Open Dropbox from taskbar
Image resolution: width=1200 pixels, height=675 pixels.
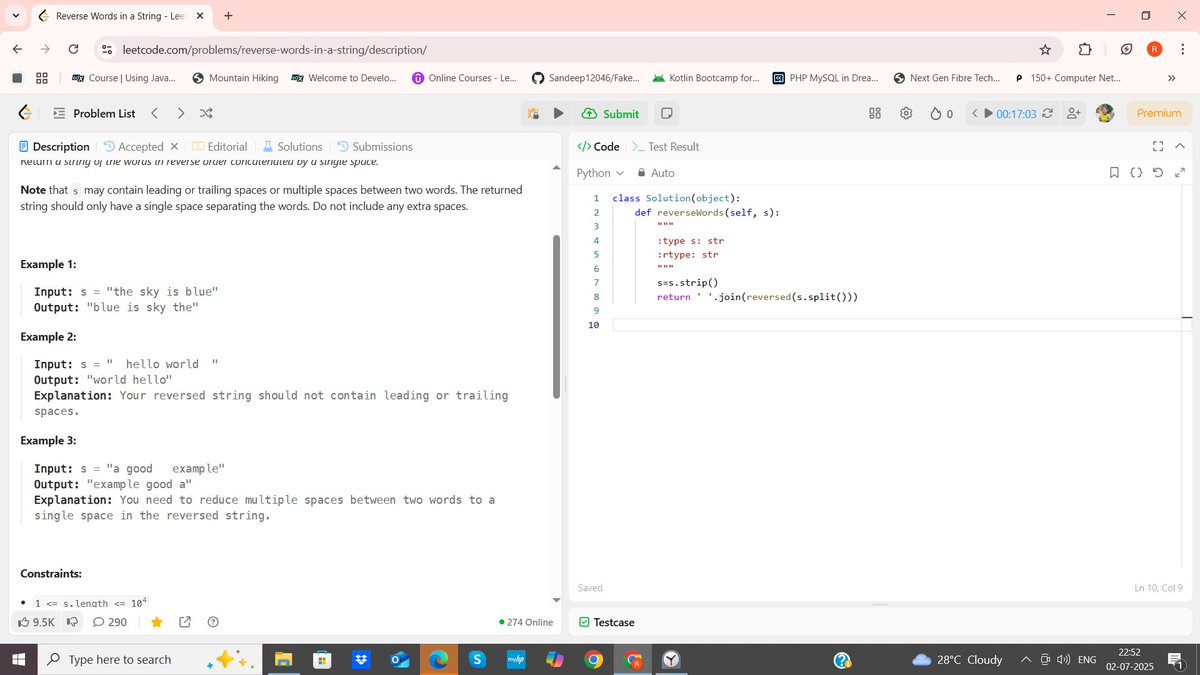[x=360, y=659]
